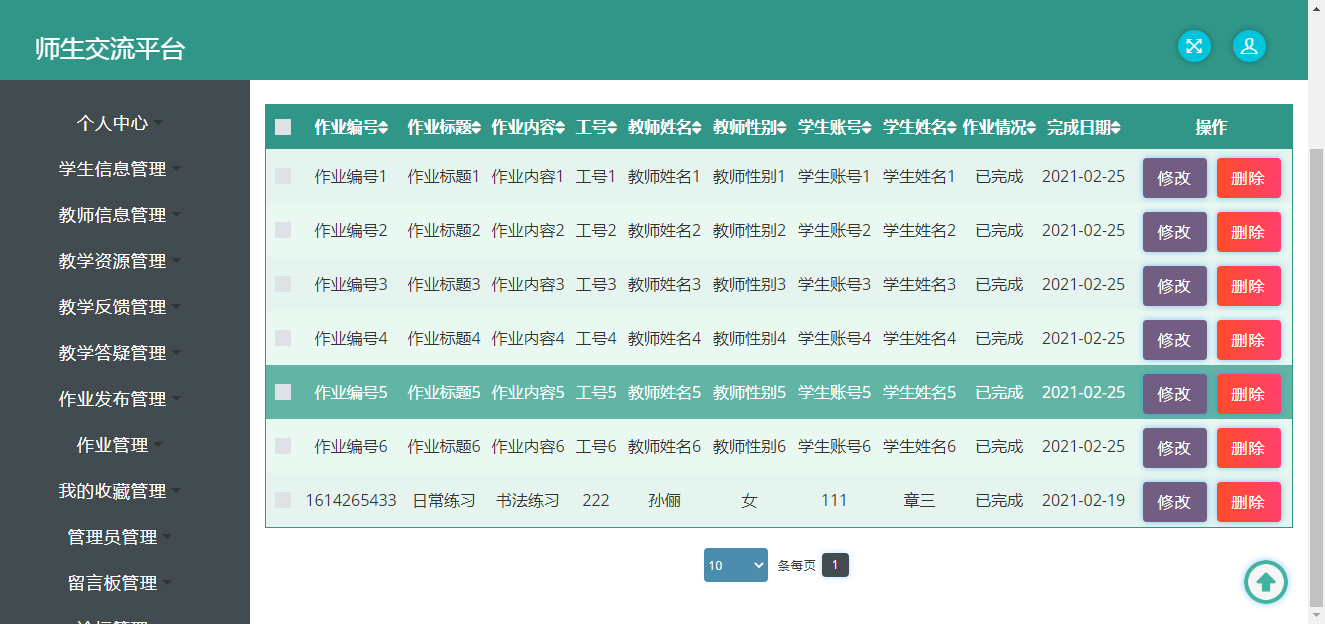
Task: Sort by 作业情况 using its arrows
Action: tap(1031, 128)
